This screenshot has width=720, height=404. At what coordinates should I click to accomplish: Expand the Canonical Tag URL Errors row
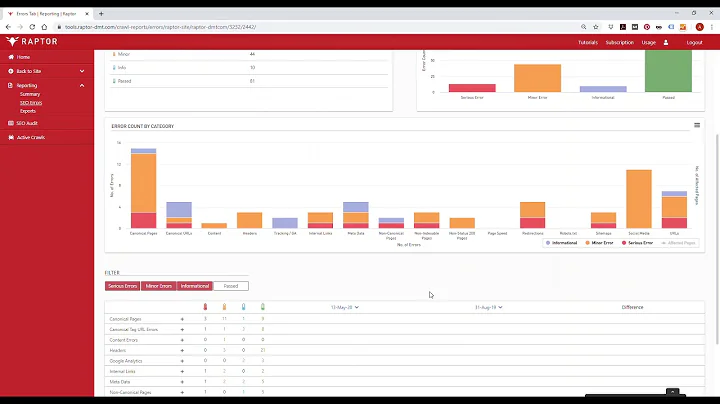tap(182, 330)
